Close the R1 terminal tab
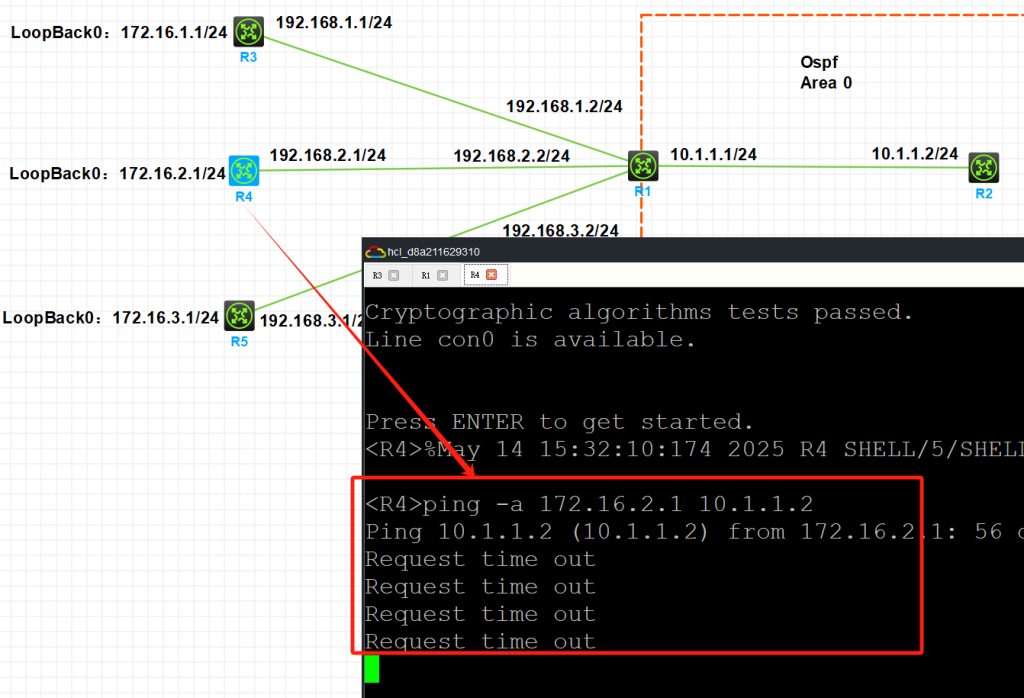 443,276
